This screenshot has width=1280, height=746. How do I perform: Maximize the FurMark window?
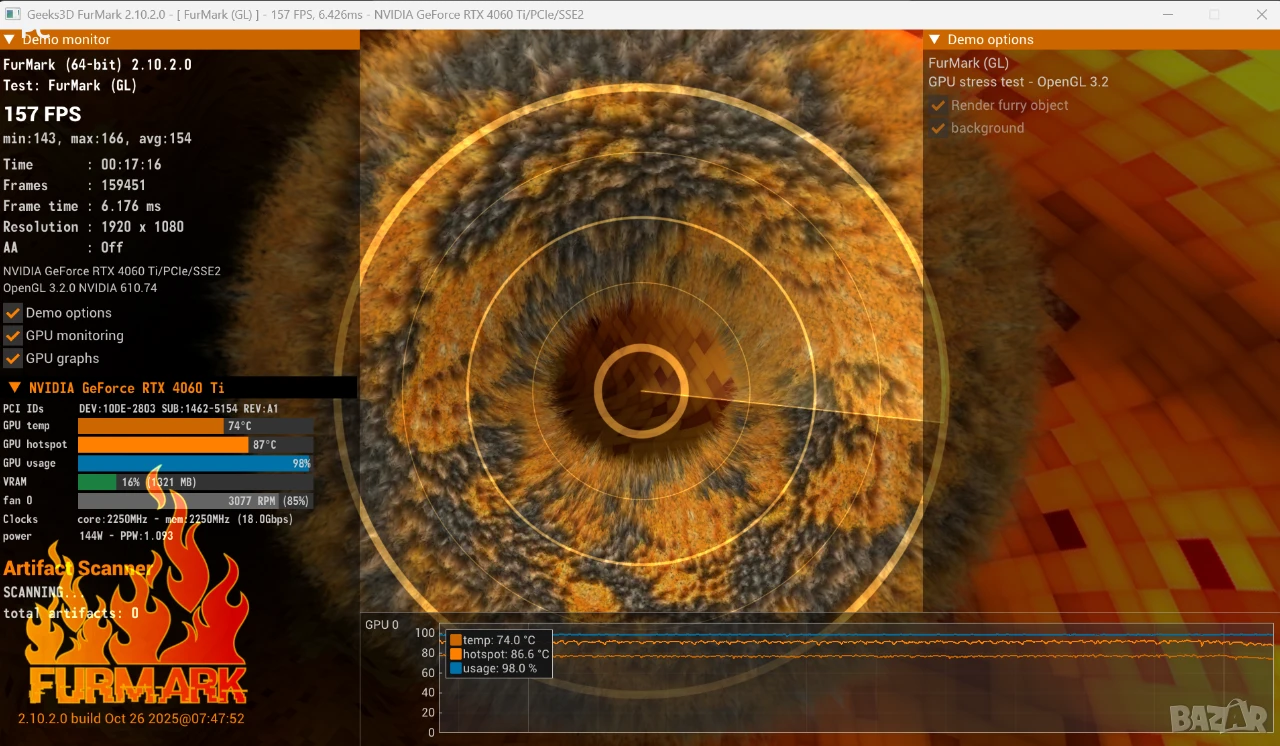pyautogui.click(x=1214, y=14)
